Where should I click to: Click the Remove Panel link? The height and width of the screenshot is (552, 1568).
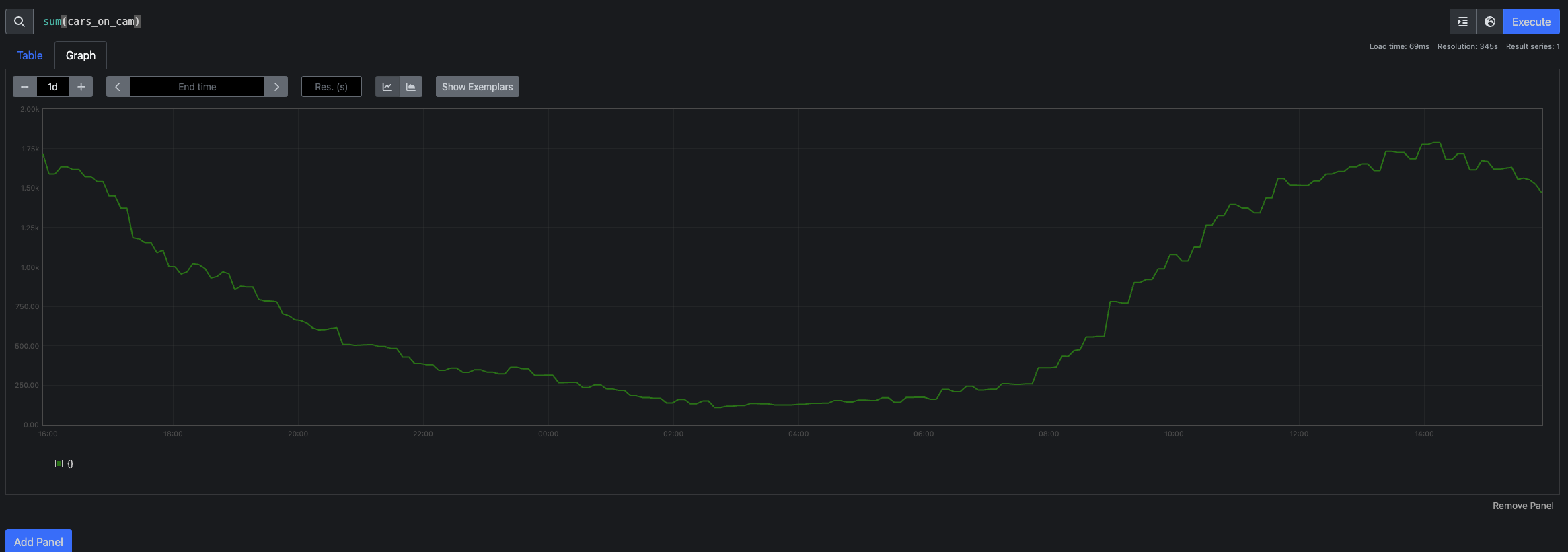point(1523,506)
